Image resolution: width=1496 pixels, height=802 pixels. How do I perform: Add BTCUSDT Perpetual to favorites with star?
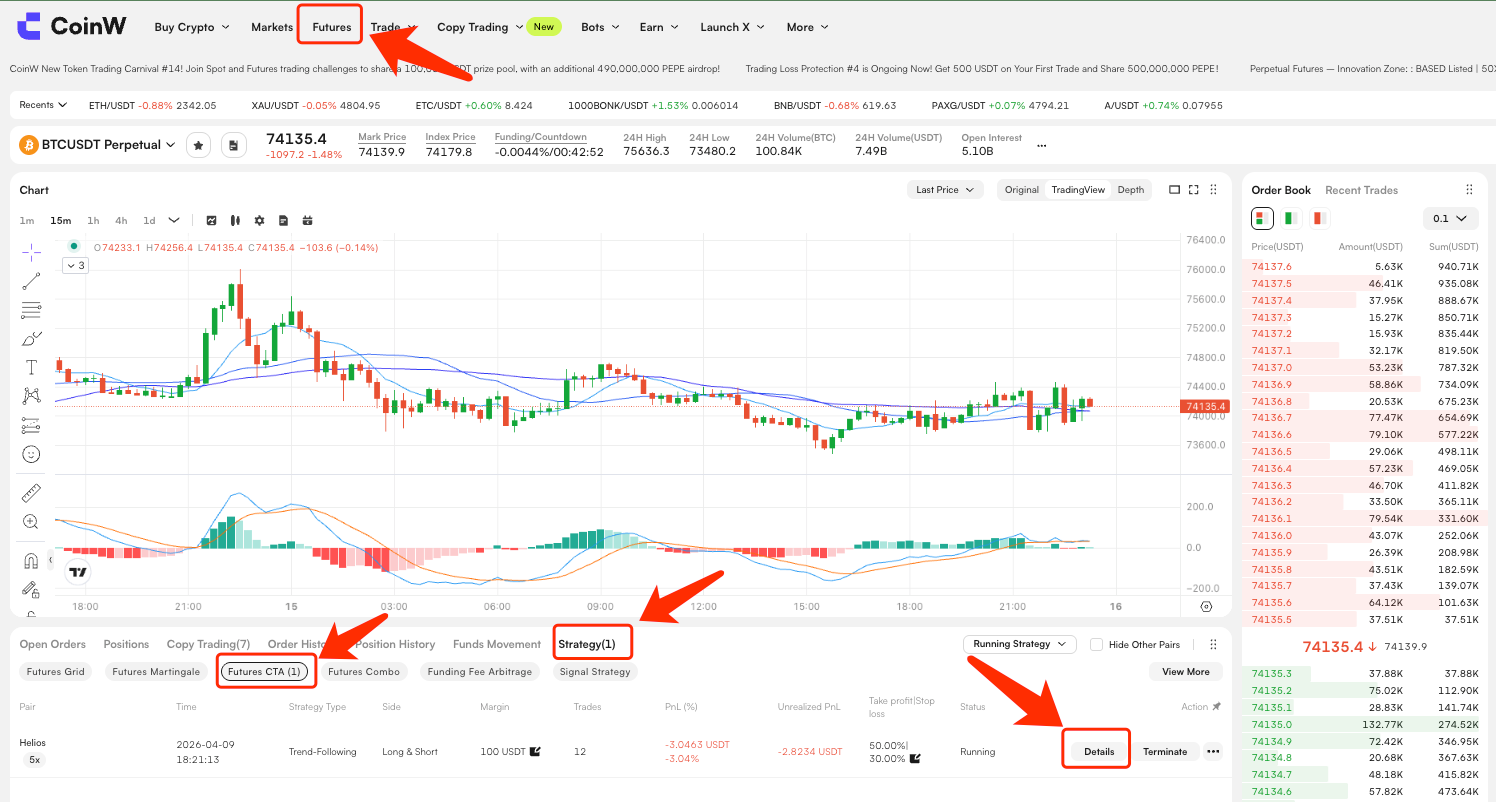tap(199, 146)
